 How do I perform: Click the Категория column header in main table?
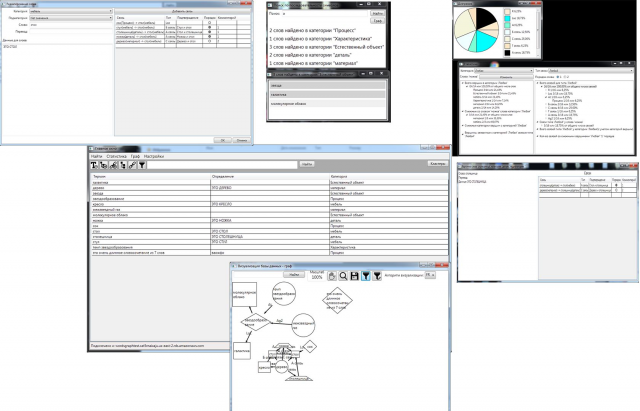[389, 177]
